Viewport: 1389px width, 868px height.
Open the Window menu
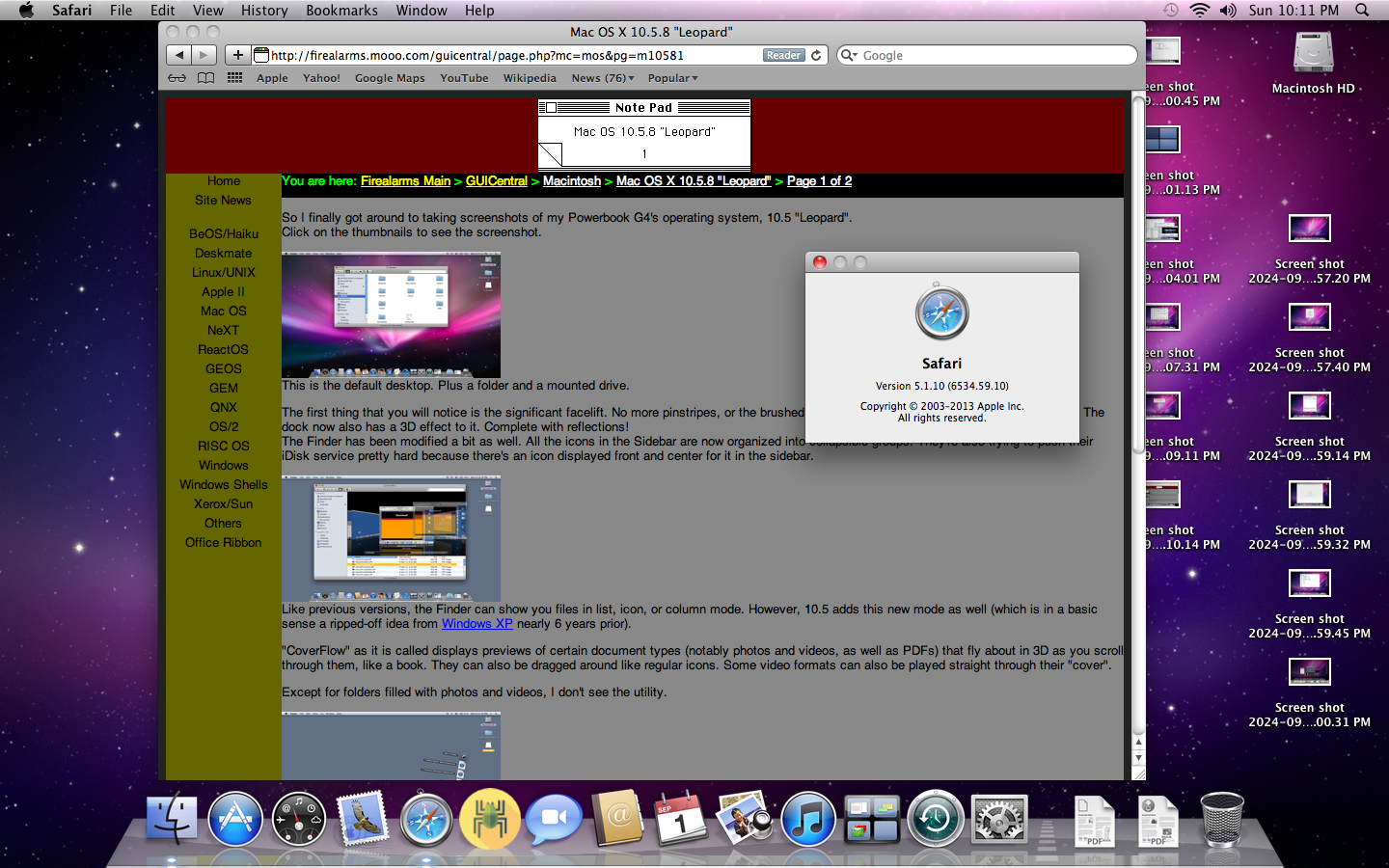tap(422, 10)
